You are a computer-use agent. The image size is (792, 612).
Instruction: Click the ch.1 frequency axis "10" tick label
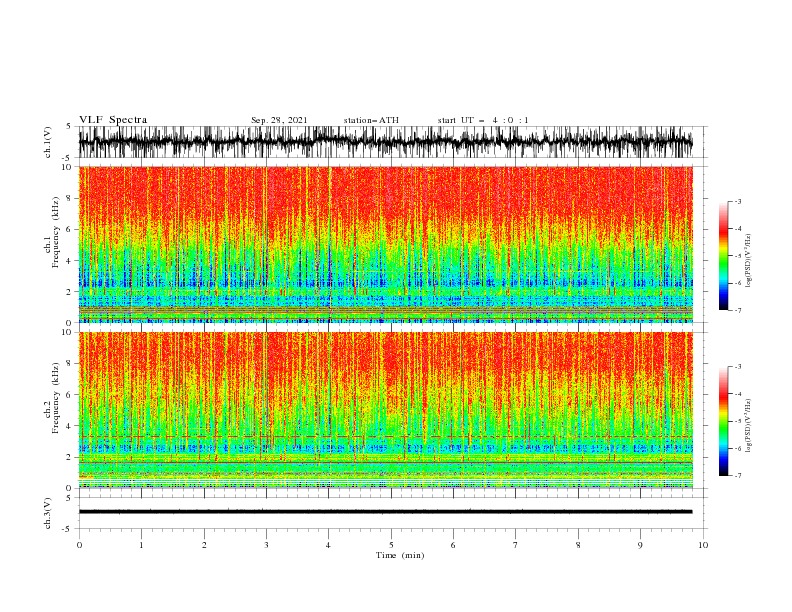pyautogui.click(x=68, y=167)
